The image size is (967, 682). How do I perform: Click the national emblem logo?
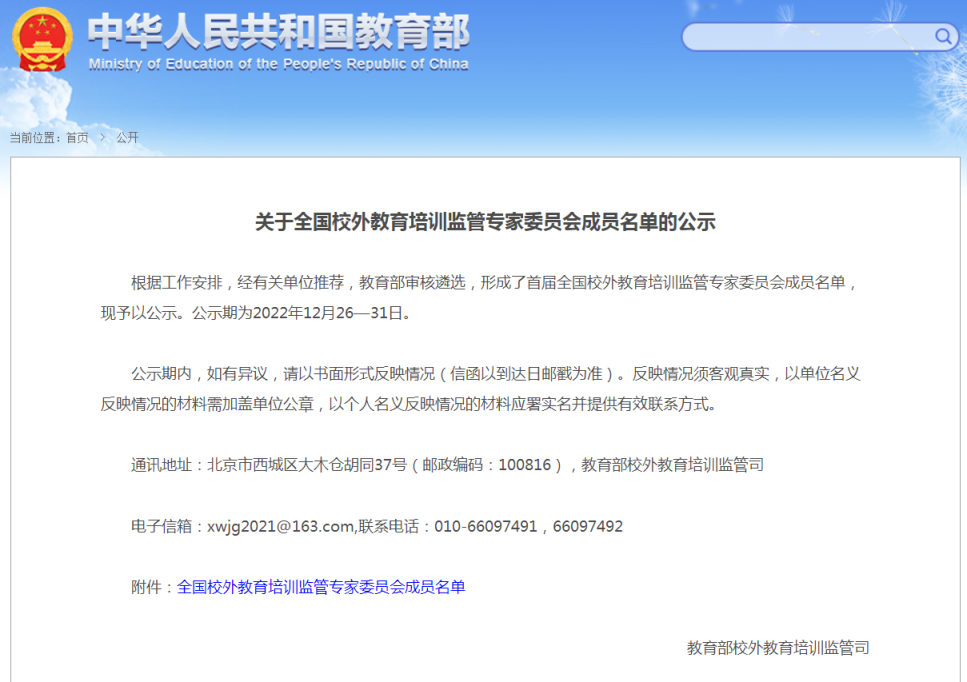click(42, 39)
